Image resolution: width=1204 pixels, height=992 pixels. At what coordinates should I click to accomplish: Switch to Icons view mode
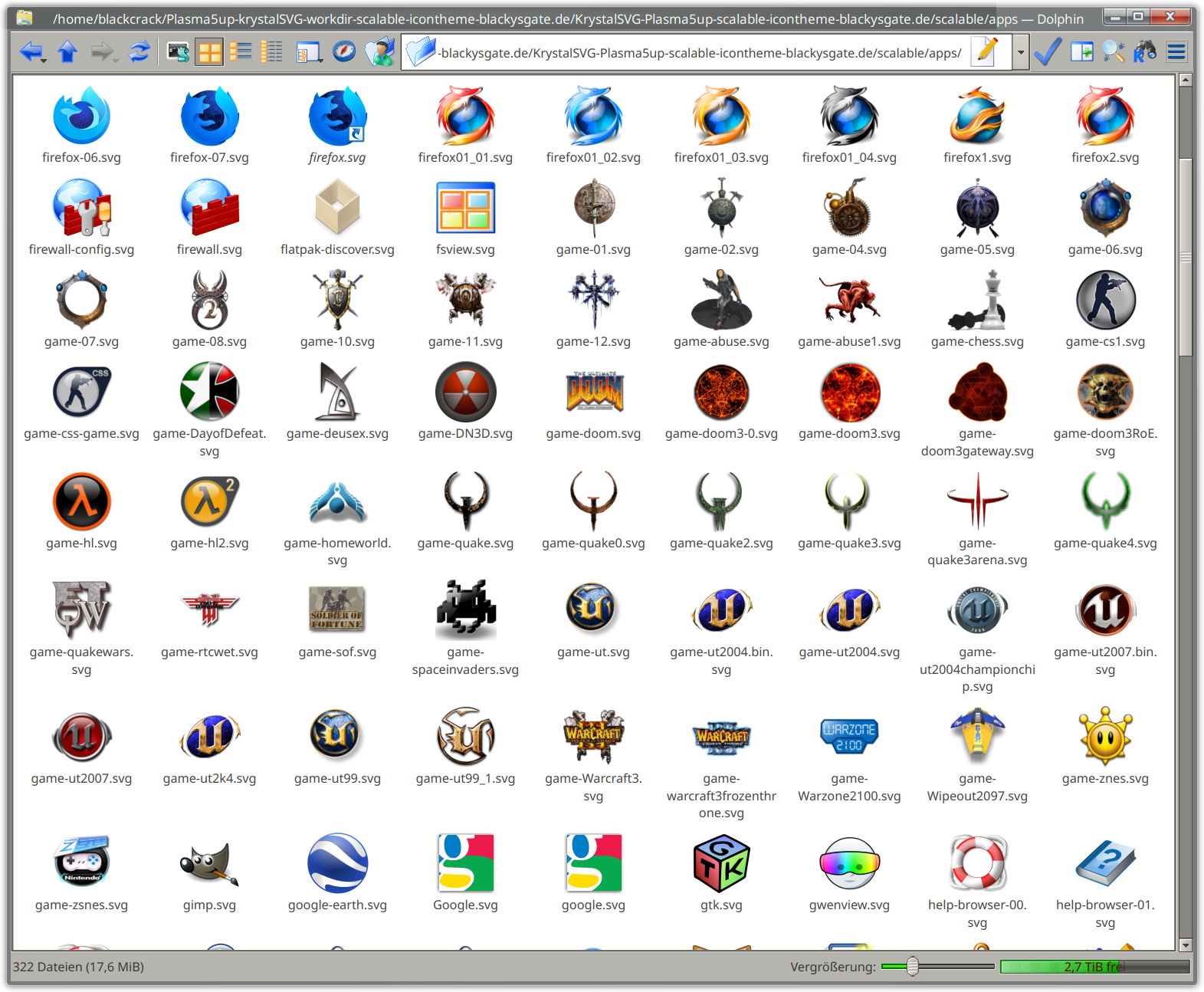point(208,52)
